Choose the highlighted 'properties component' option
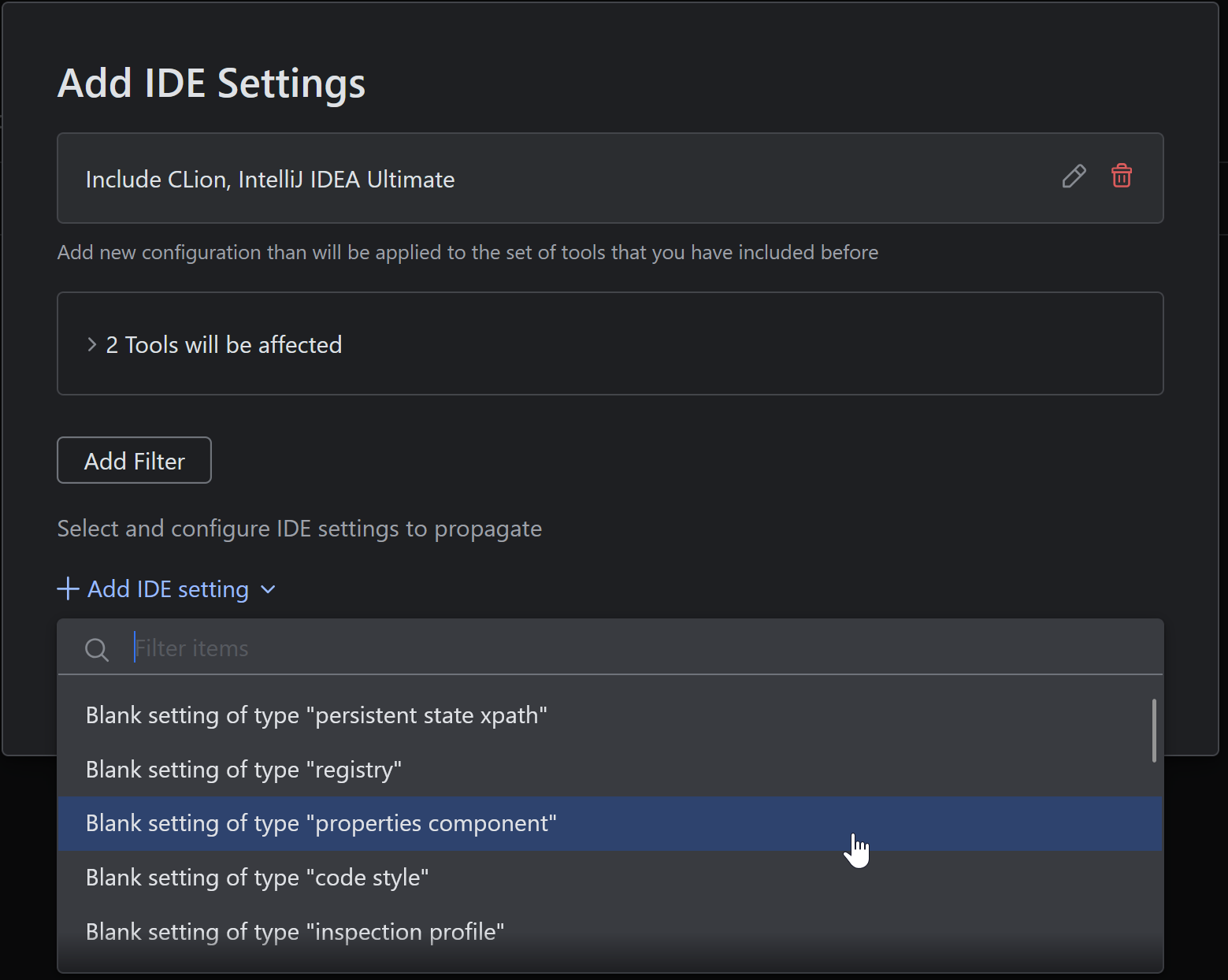 (x=321, y=823)
